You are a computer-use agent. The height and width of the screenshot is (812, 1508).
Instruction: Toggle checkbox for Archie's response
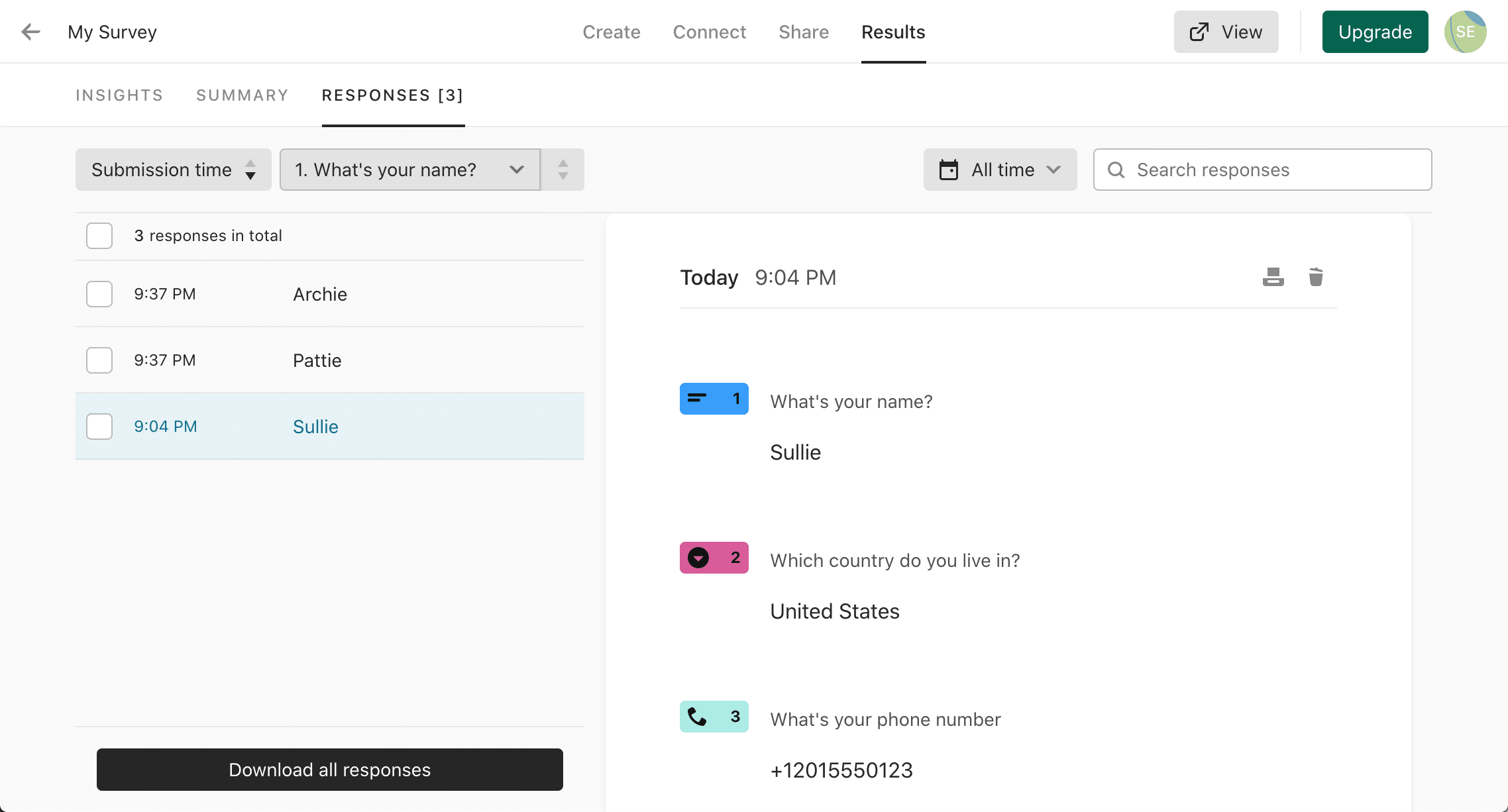[x=100, y=293]
